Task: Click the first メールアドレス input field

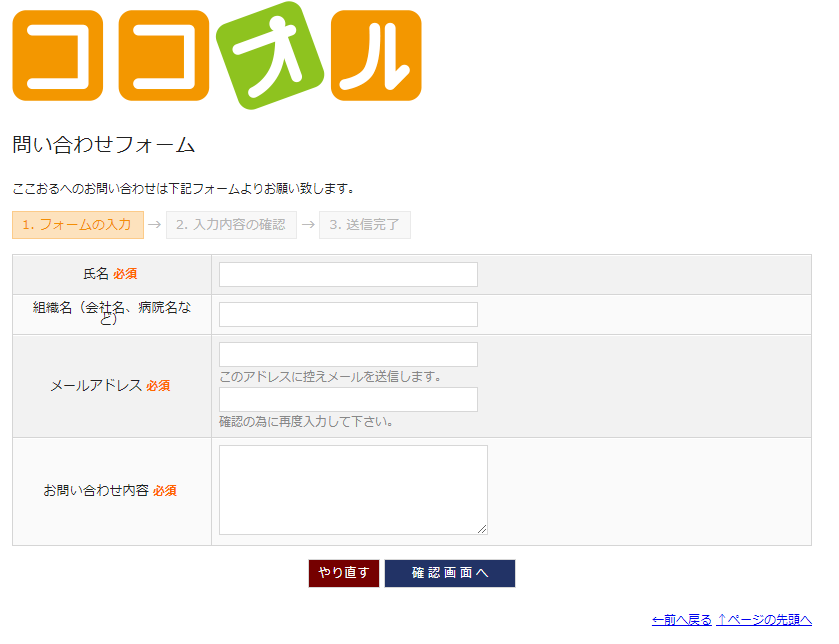Action: tap(348, 355)
